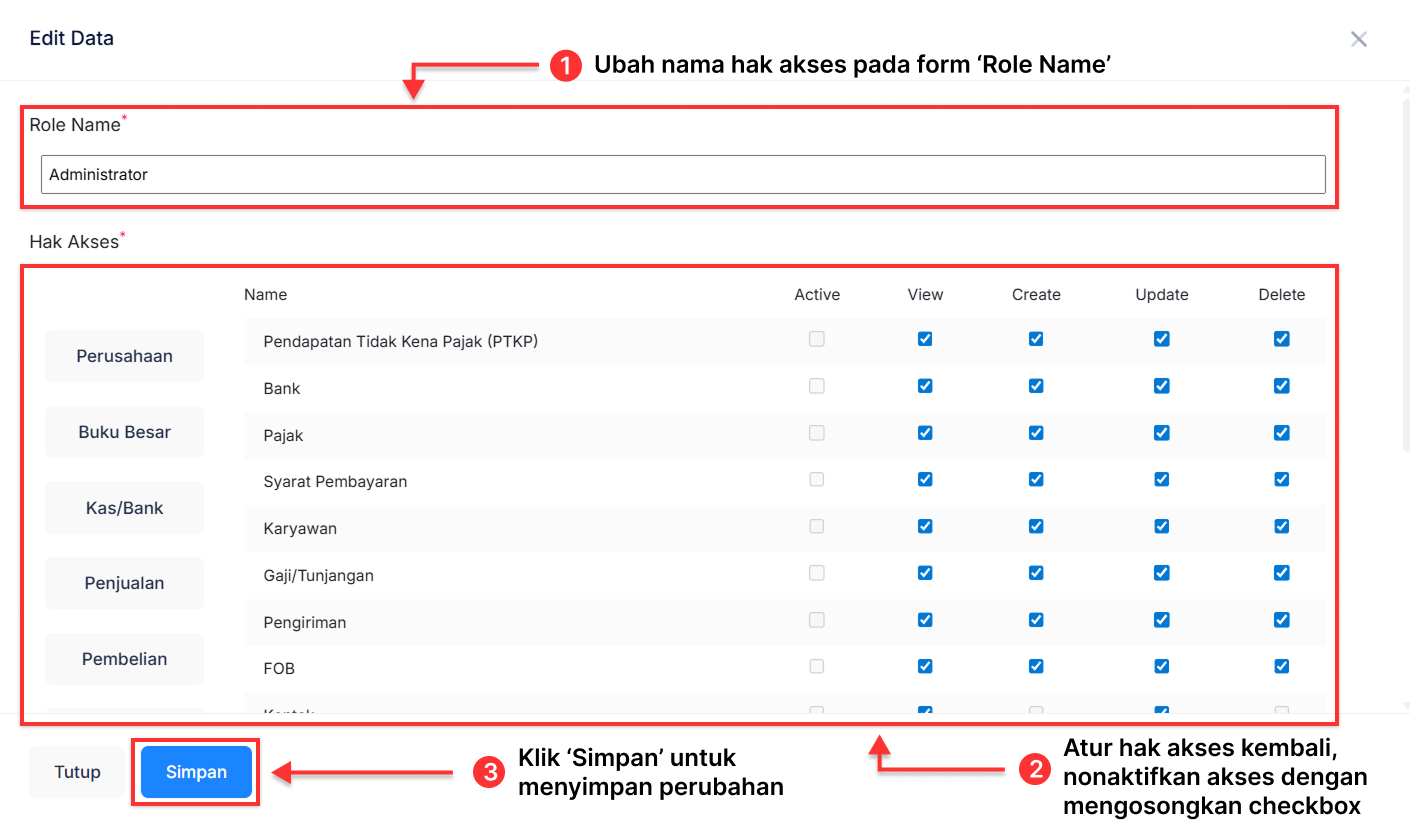Image resolution: width=1410 pixels, height=825 pixels.
Task: Click the Role Name input field
Action: click(x=683, y=174)
